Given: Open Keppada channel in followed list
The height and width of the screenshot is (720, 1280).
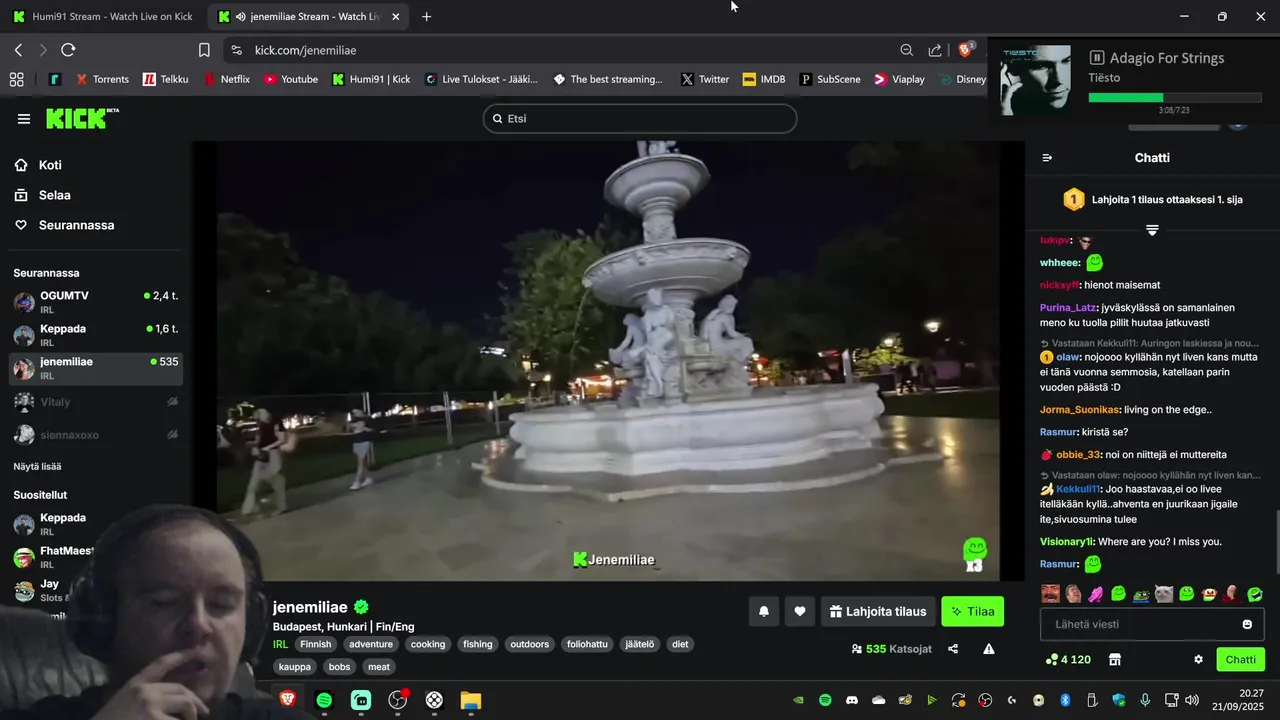Looking at the screenshot, I should [96, 335].
